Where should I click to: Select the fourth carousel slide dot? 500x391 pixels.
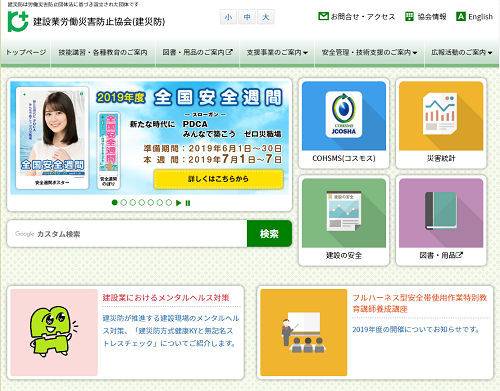[142, 202]
